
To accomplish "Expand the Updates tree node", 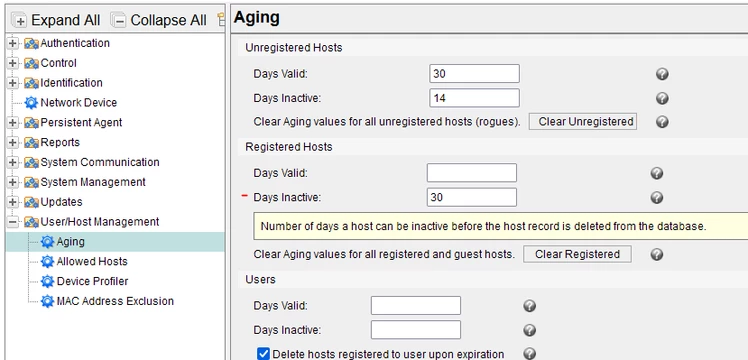I will pyautogui.click(x=13, y=202).
